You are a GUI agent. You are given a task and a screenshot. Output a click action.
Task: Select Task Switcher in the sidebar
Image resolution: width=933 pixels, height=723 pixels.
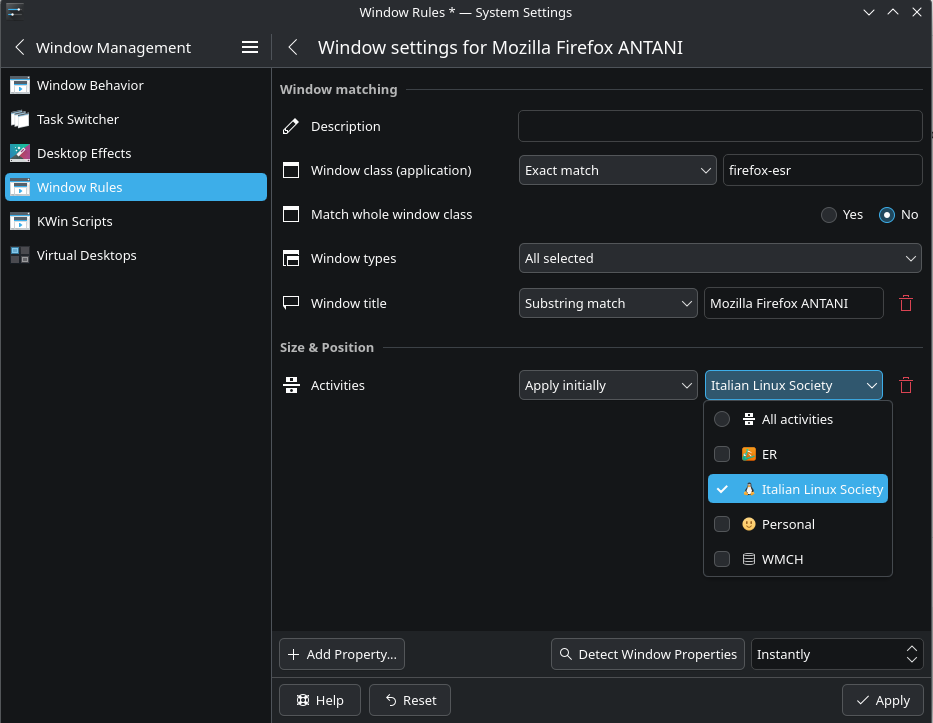pos(77,119)
